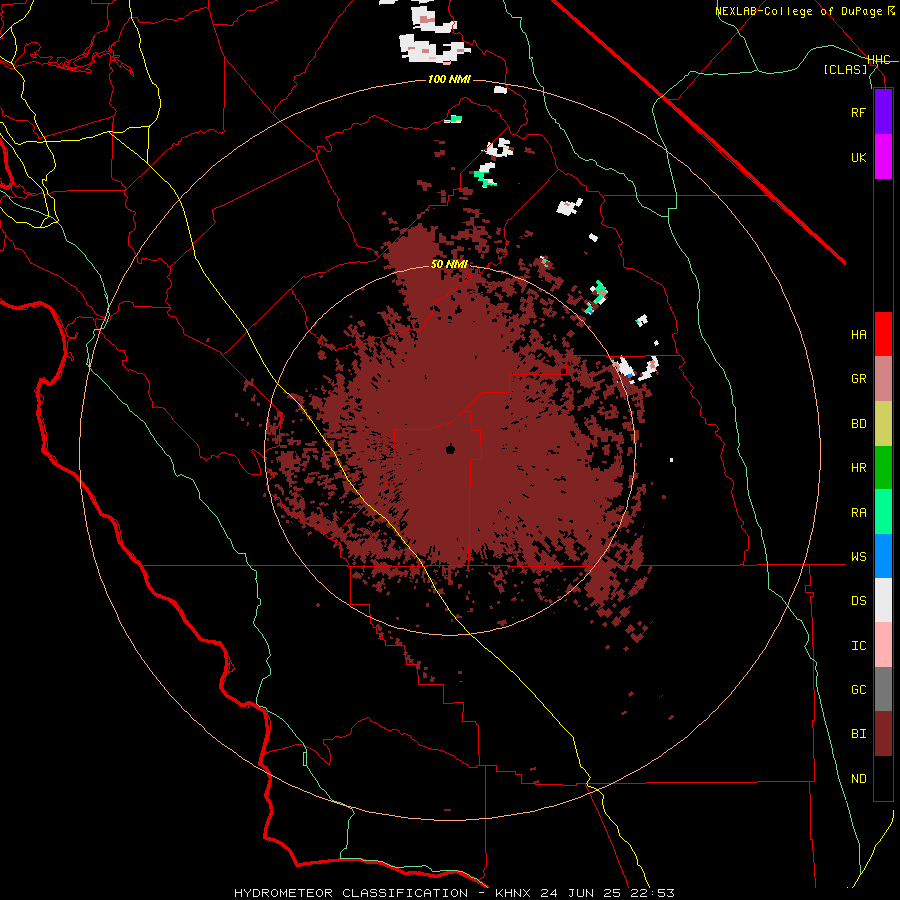
Task: Click the HA red legend swatch
Action: click(883, 334)
